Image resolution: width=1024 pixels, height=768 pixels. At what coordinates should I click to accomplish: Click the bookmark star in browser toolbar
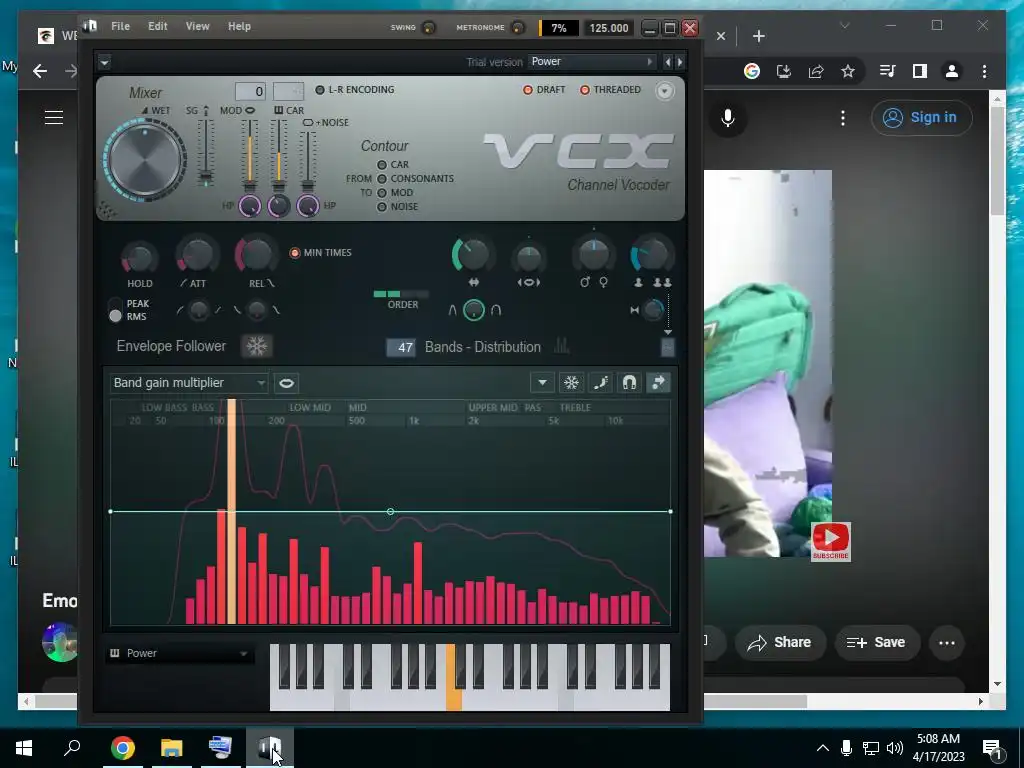pyautogui.click(x=848, y=71)
